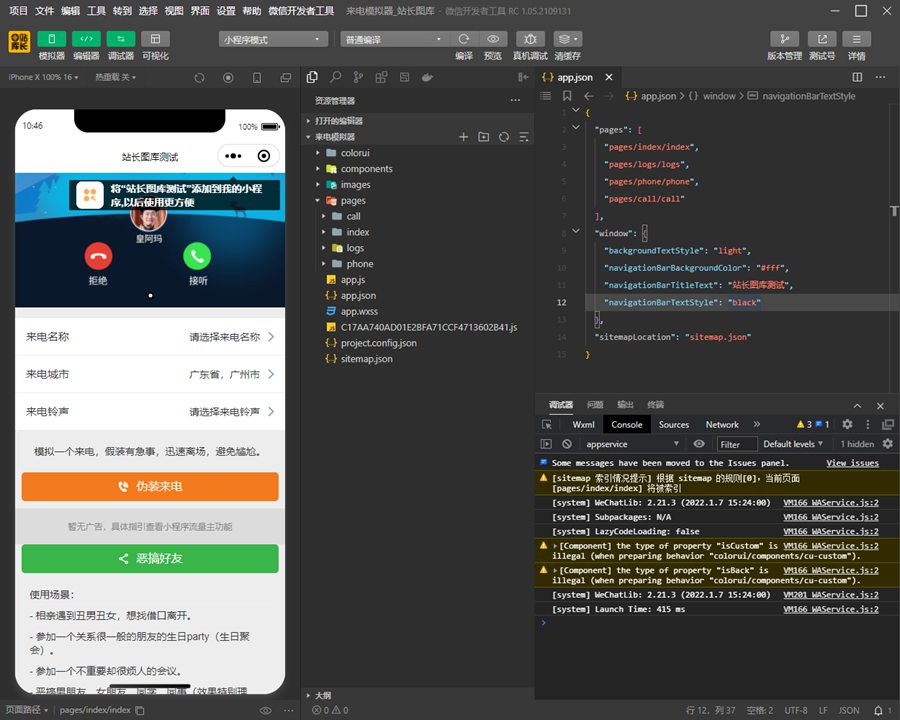
Task: Open the 小程序模式 mode dropdown
Action: pyautogui.click(x=273, y=39)
